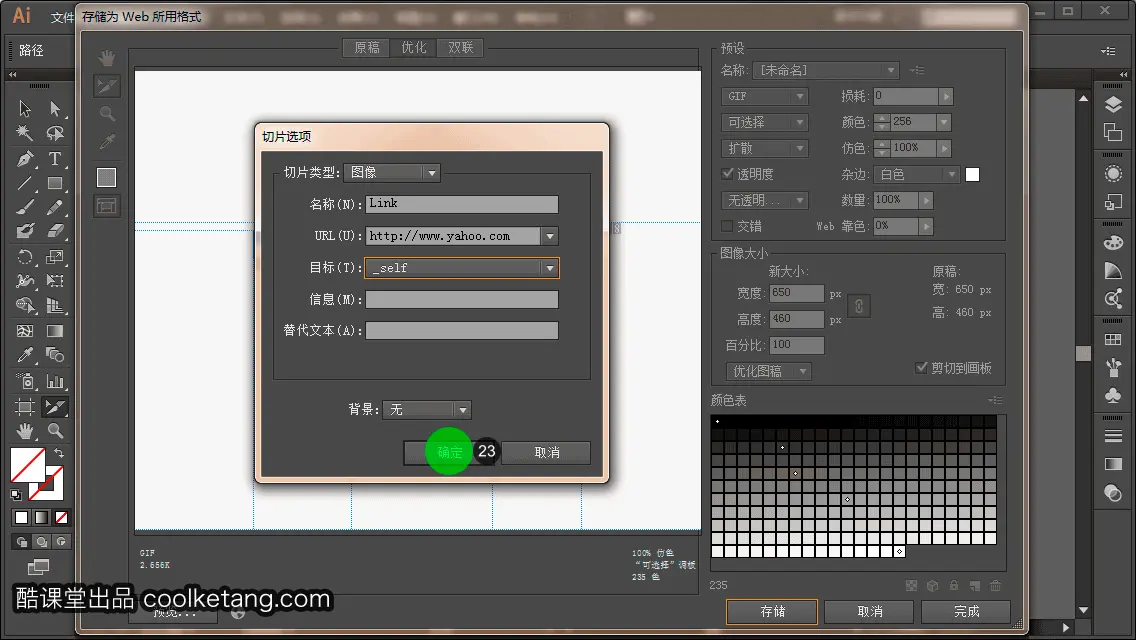Select the Type tool
This screenshot has height=640, width=1136.
[55, 158]
